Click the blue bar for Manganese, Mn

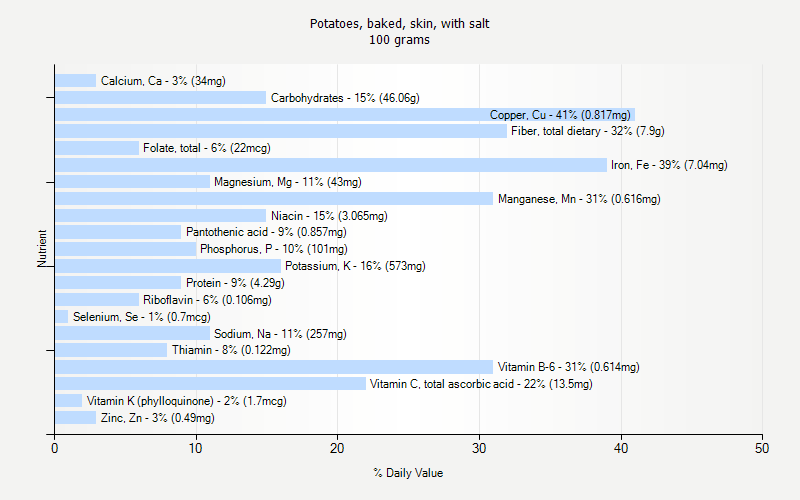point(274,198)
